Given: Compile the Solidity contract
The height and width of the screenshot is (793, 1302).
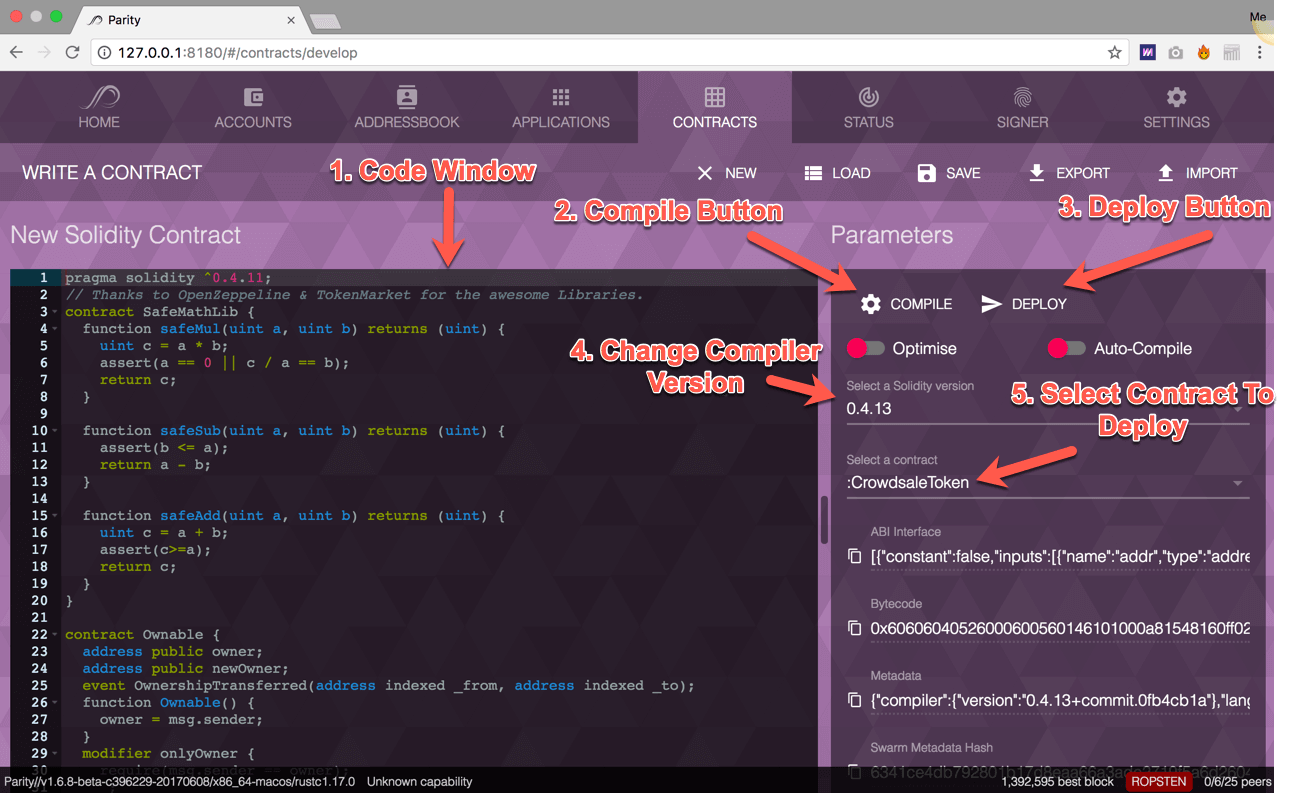Looking at the screenshot, I should (905, 303).
